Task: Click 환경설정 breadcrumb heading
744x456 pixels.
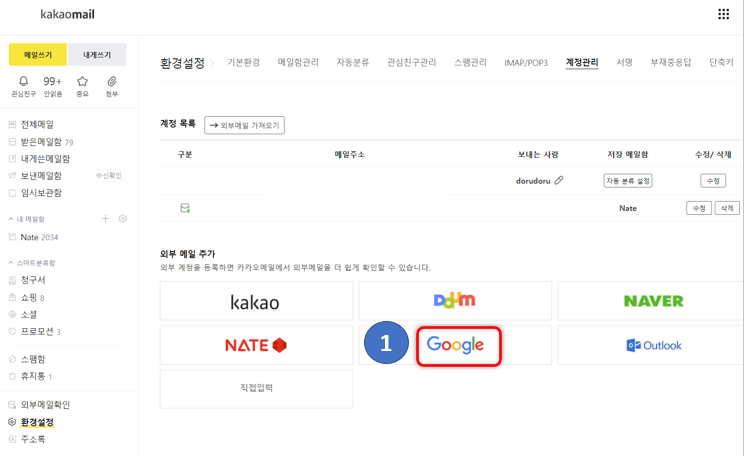Action: tap(182, 63)
